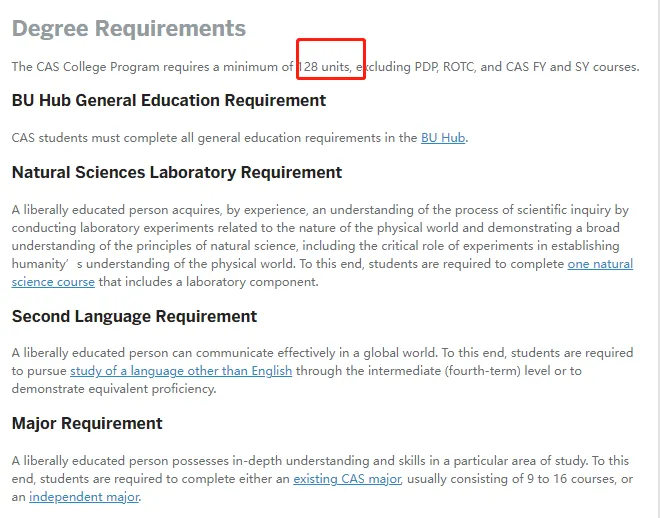The image size is (660, 518).
Task: Open the 'existing CAS major' link
Action: pos(346,479)
